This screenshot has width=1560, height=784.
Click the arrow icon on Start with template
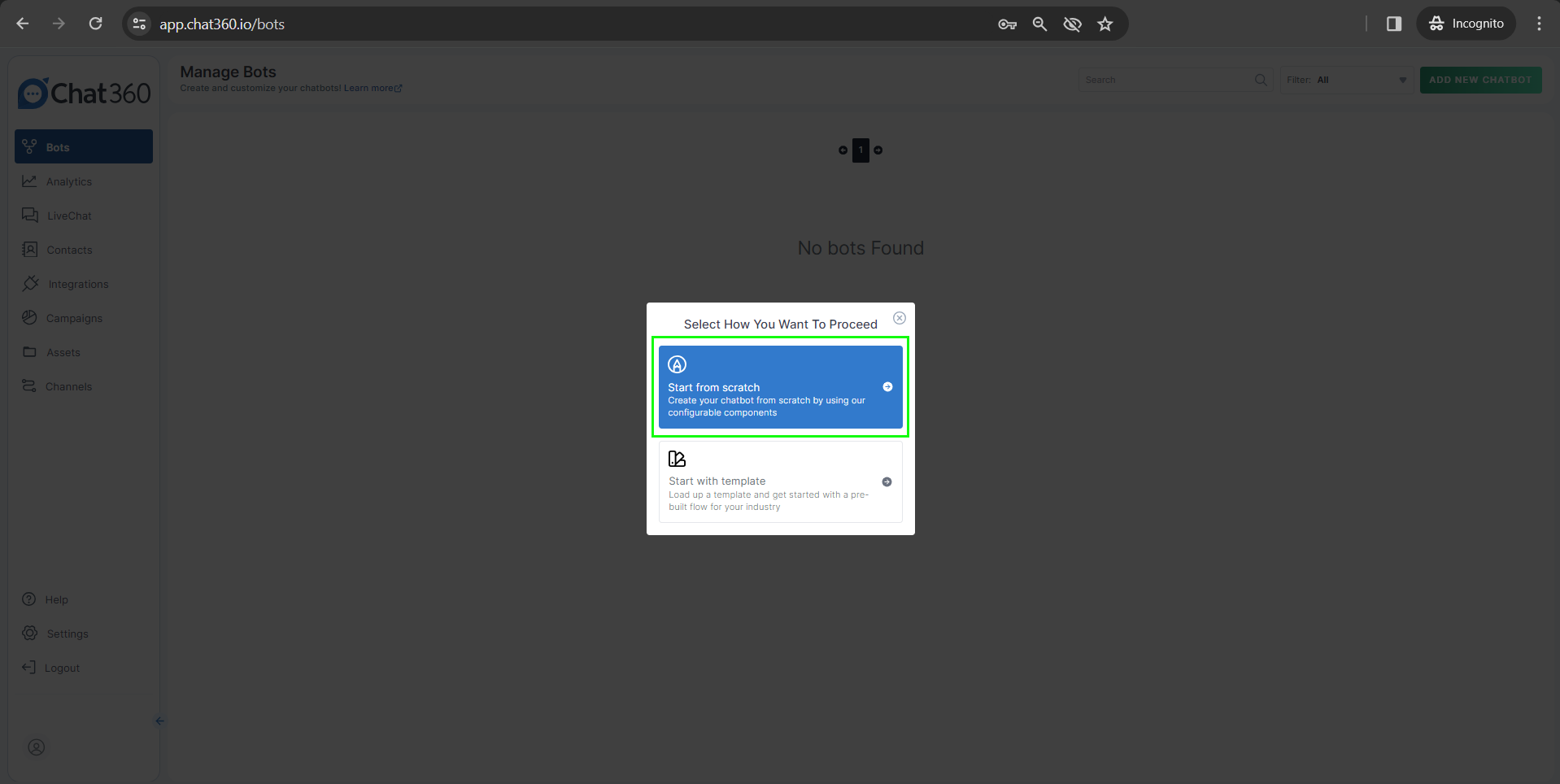[887, 482]
